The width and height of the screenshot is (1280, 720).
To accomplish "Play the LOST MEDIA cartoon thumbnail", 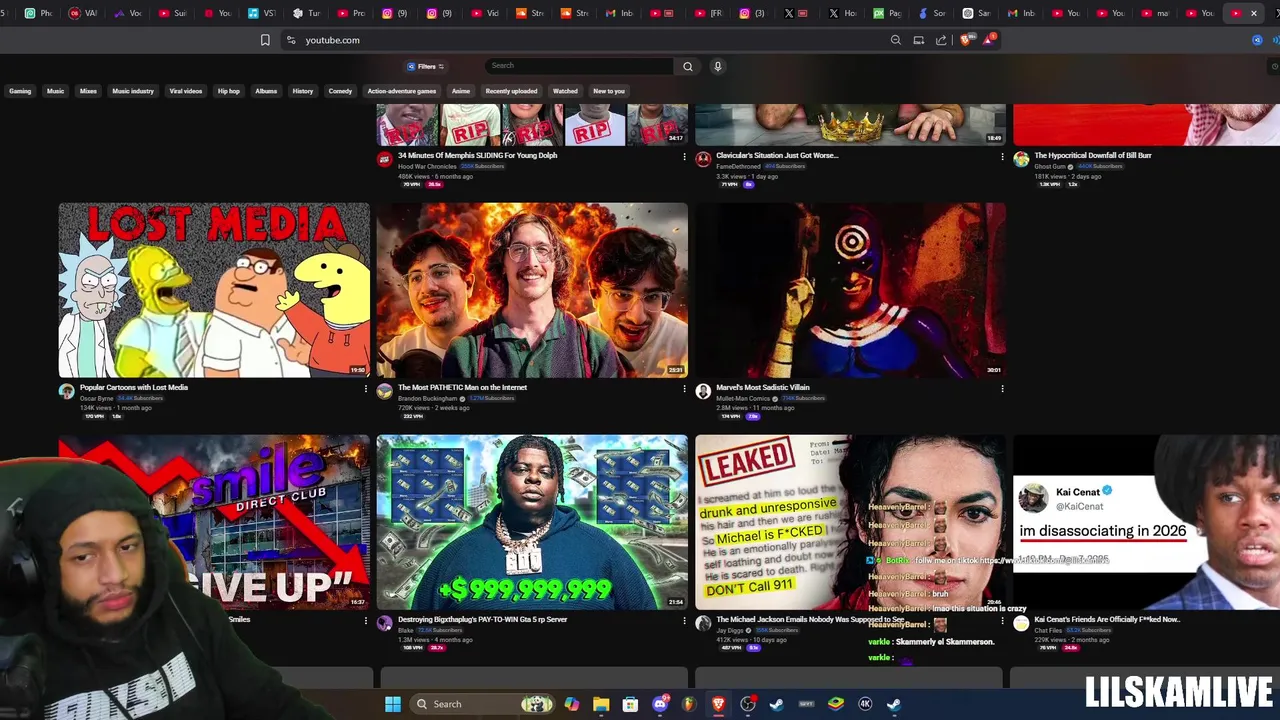I will 214,290.
